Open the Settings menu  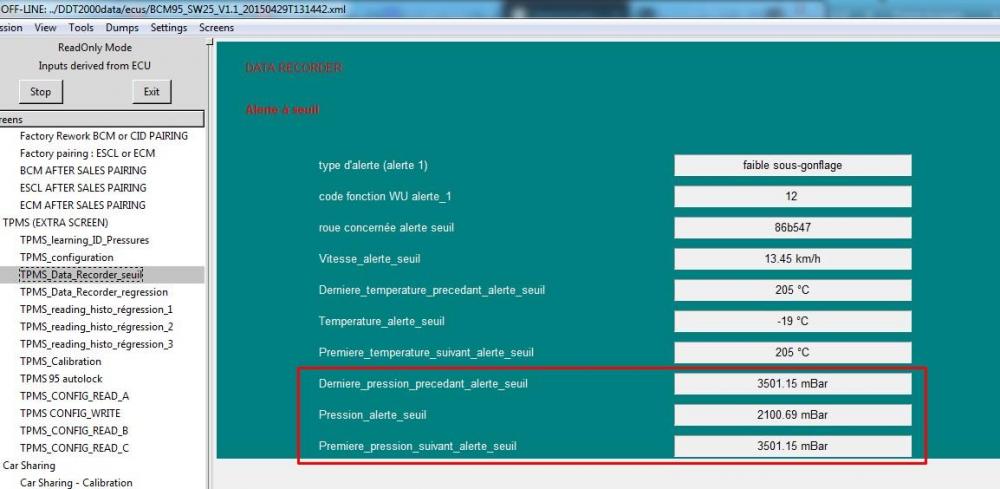[x=169, y=27]
